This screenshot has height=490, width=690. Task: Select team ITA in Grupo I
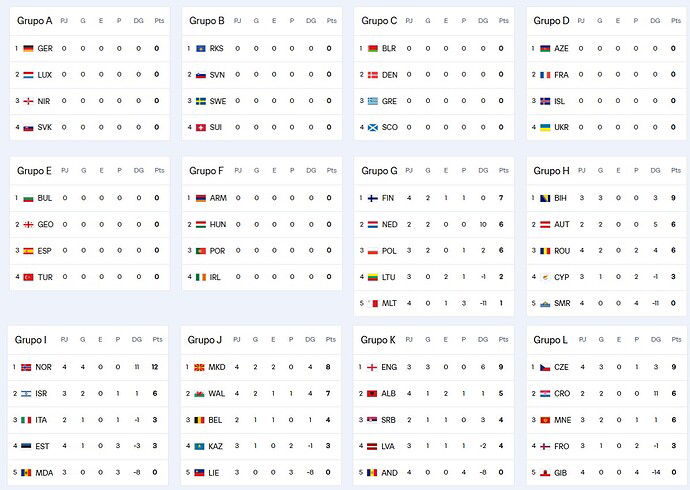click(43, 419)
